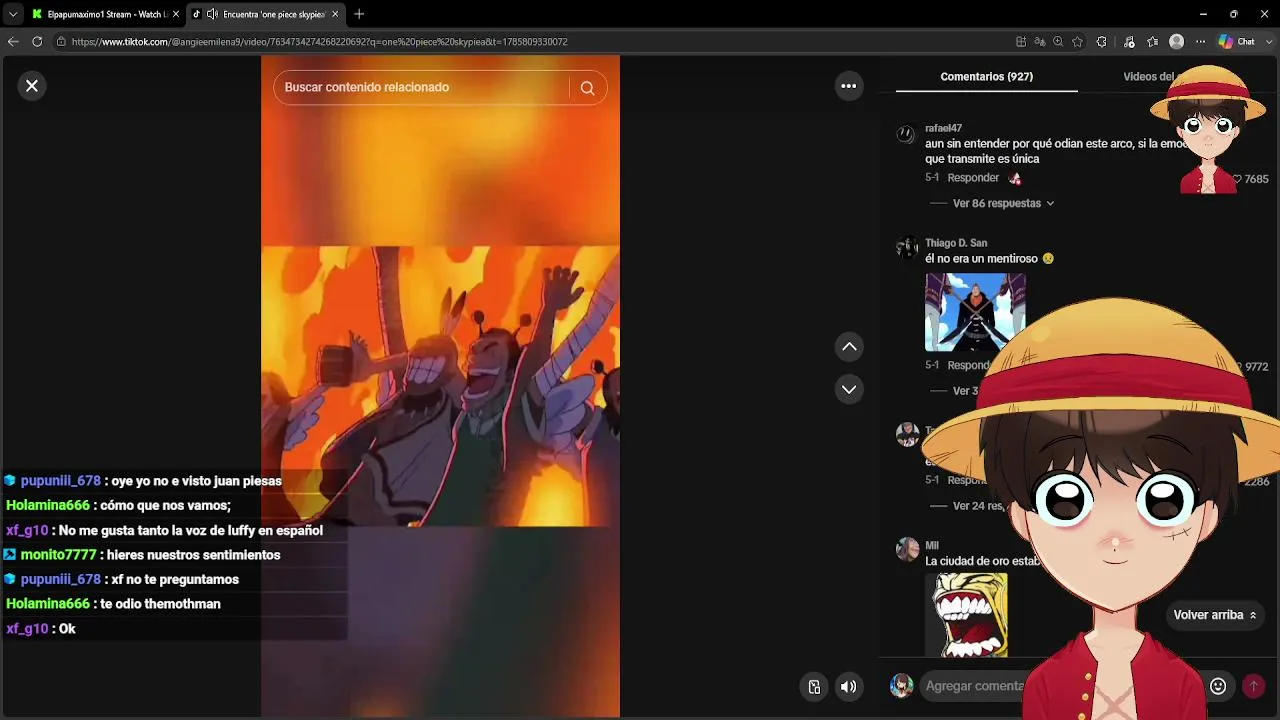The image size is (1280, 720).
Task: Open Mil's profile name
Action: point(932,545)
